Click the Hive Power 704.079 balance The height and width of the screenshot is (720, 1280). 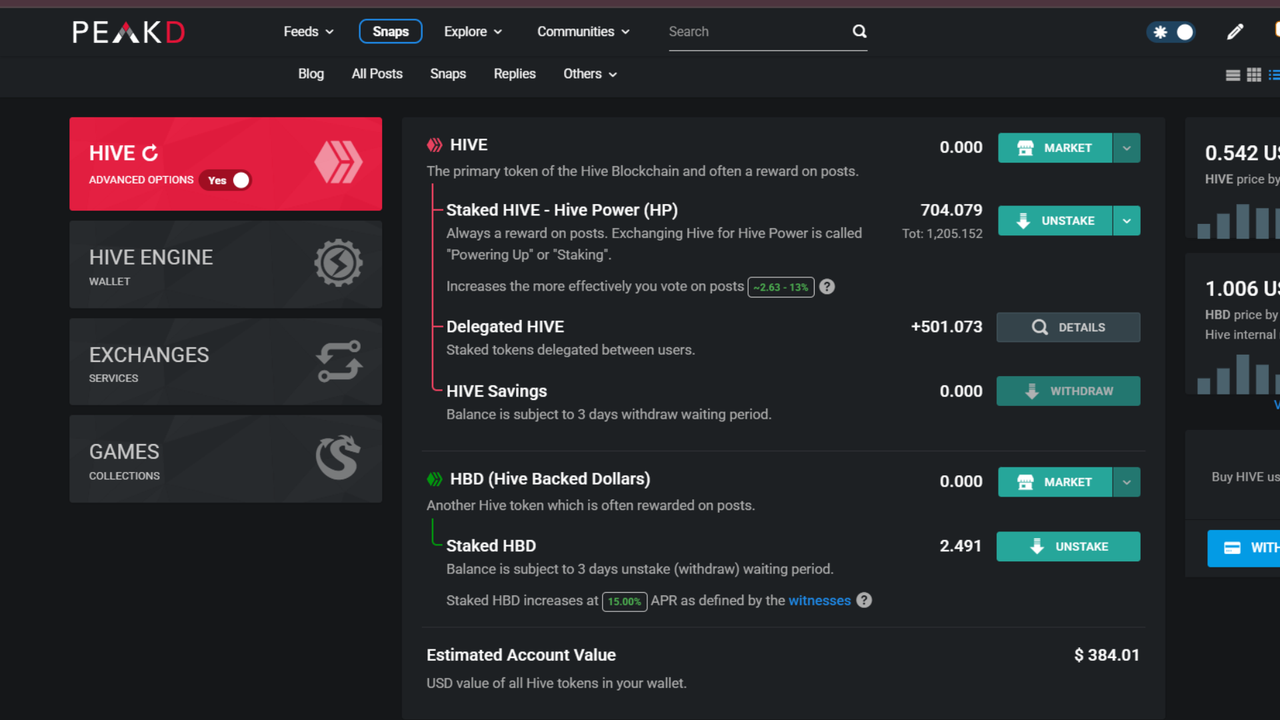[x=952, y=211]
